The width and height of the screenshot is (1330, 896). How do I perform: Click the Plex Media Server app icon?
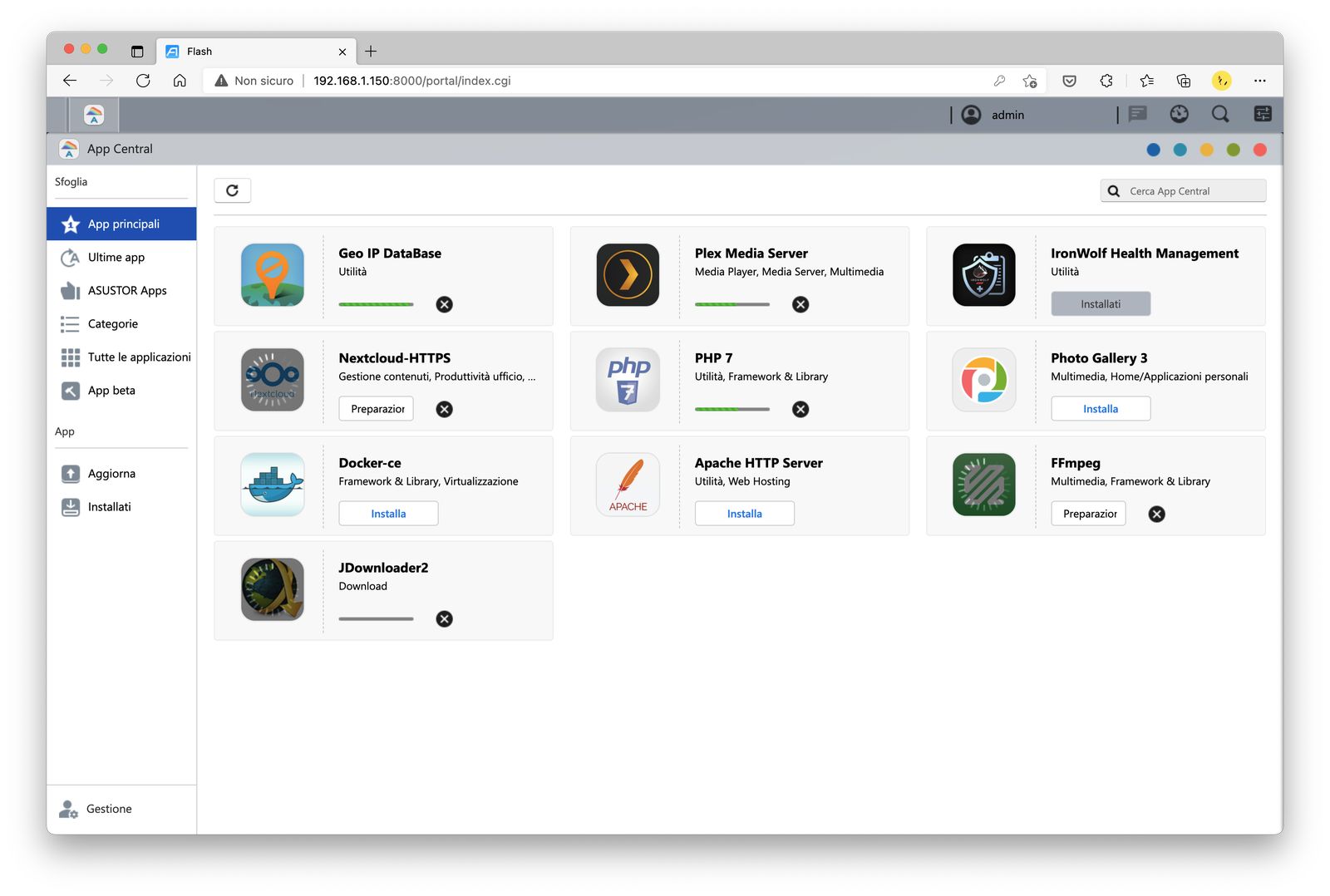[x=628, y=275]
